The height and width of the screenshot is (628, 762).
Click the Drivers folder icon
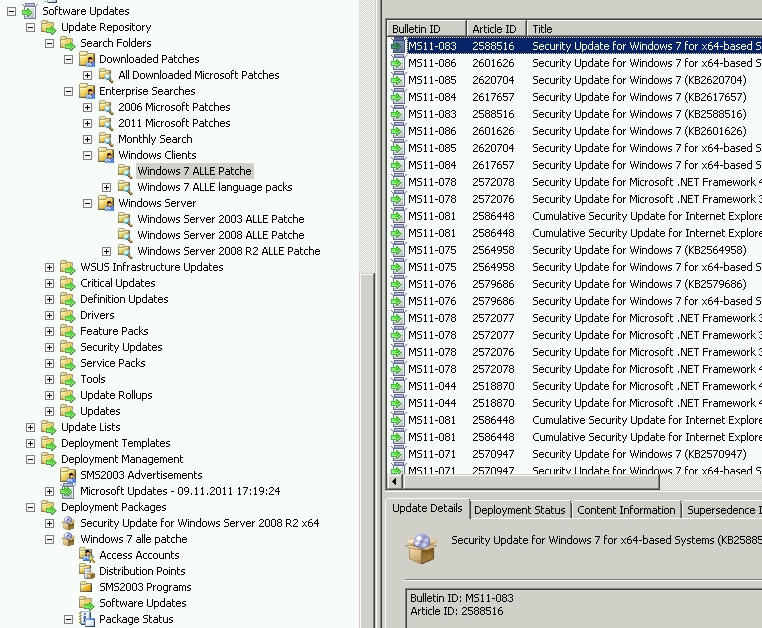pos(68,315)
